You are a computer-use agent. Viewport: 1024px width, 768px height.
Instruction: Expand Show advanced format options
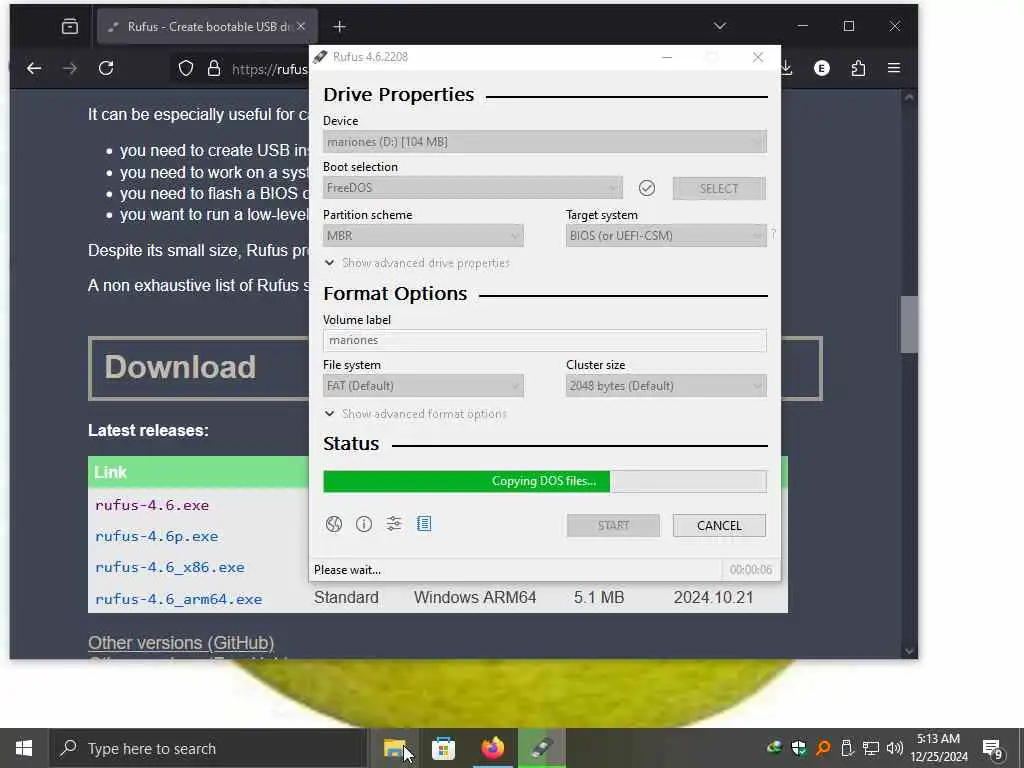point(415,414)
